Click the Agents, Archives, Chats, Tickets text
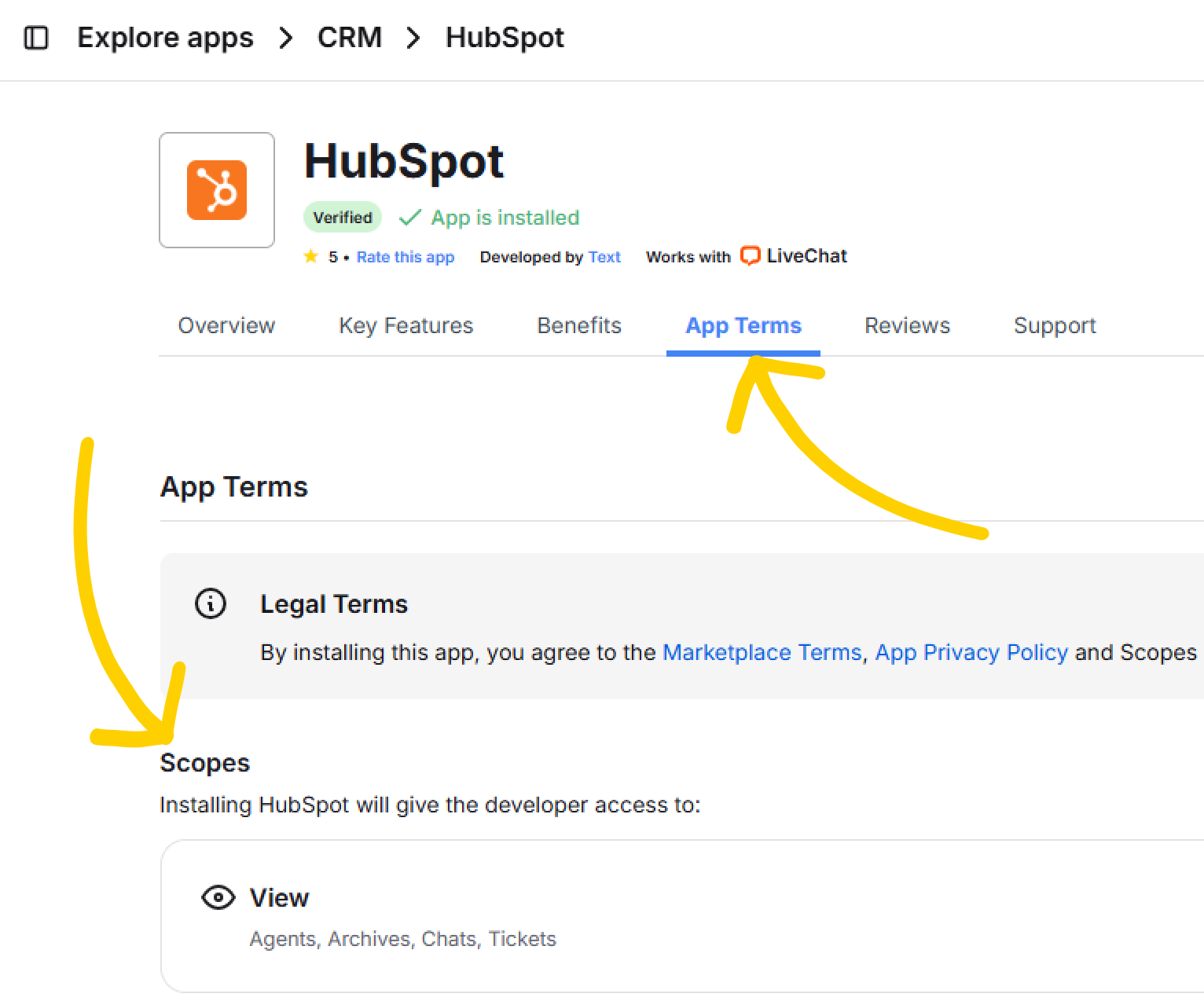This screenshot has width=1204, height=1001. (403, 939)
